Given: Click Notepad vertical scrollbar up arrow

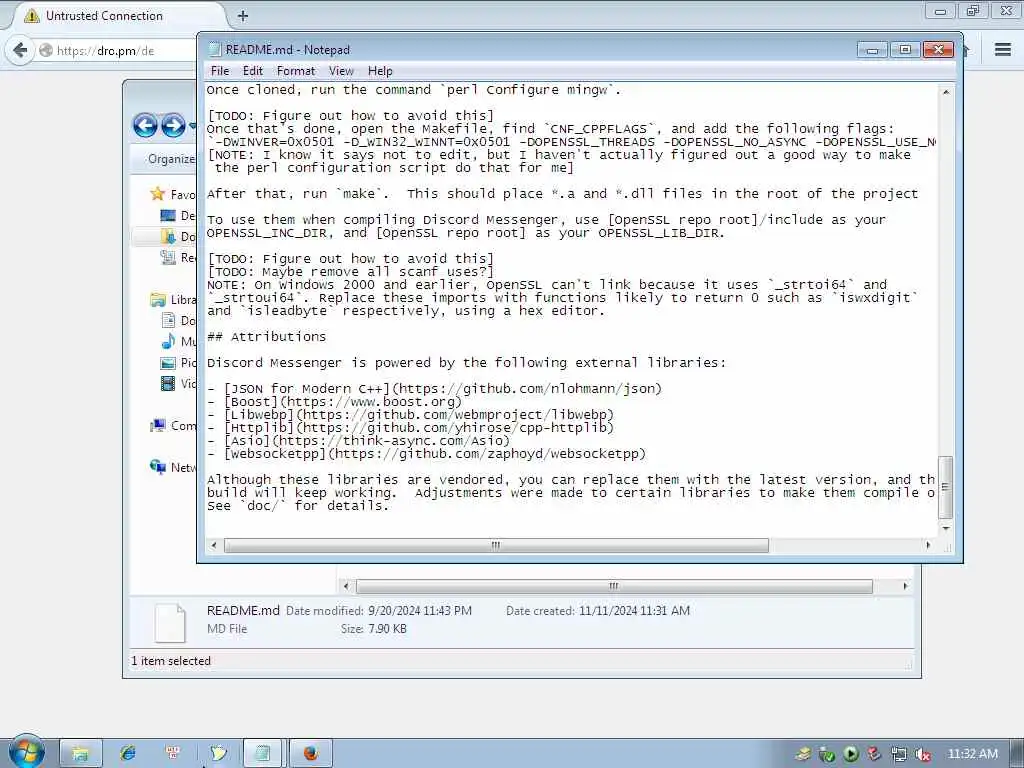Looking at the screenshot, I should pos(946,92).
